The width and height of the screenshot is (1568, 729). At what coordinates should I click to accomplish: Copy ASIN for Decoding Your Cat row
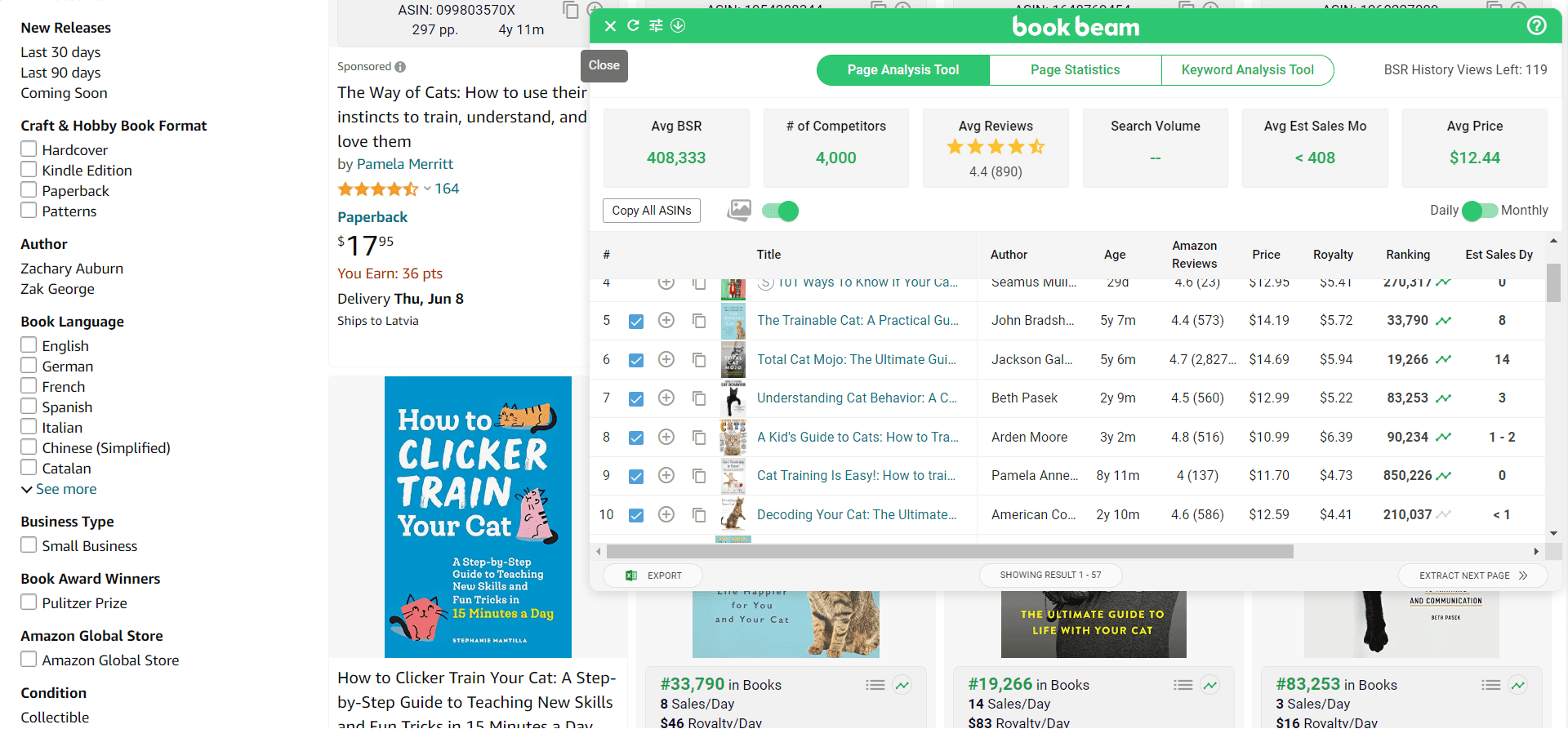(699, 514)
